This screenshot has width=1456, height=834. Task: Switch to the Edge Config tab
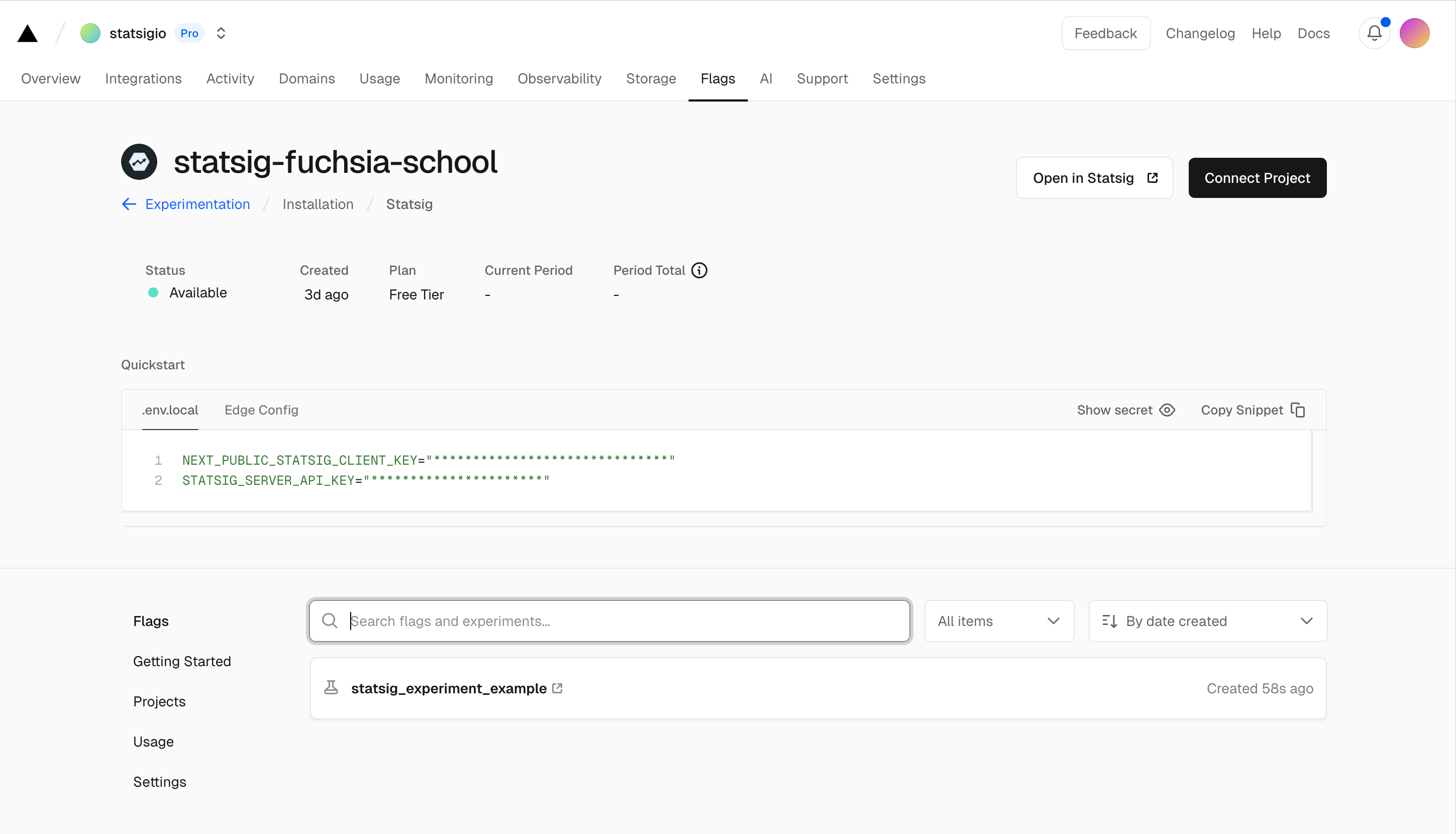261,410
